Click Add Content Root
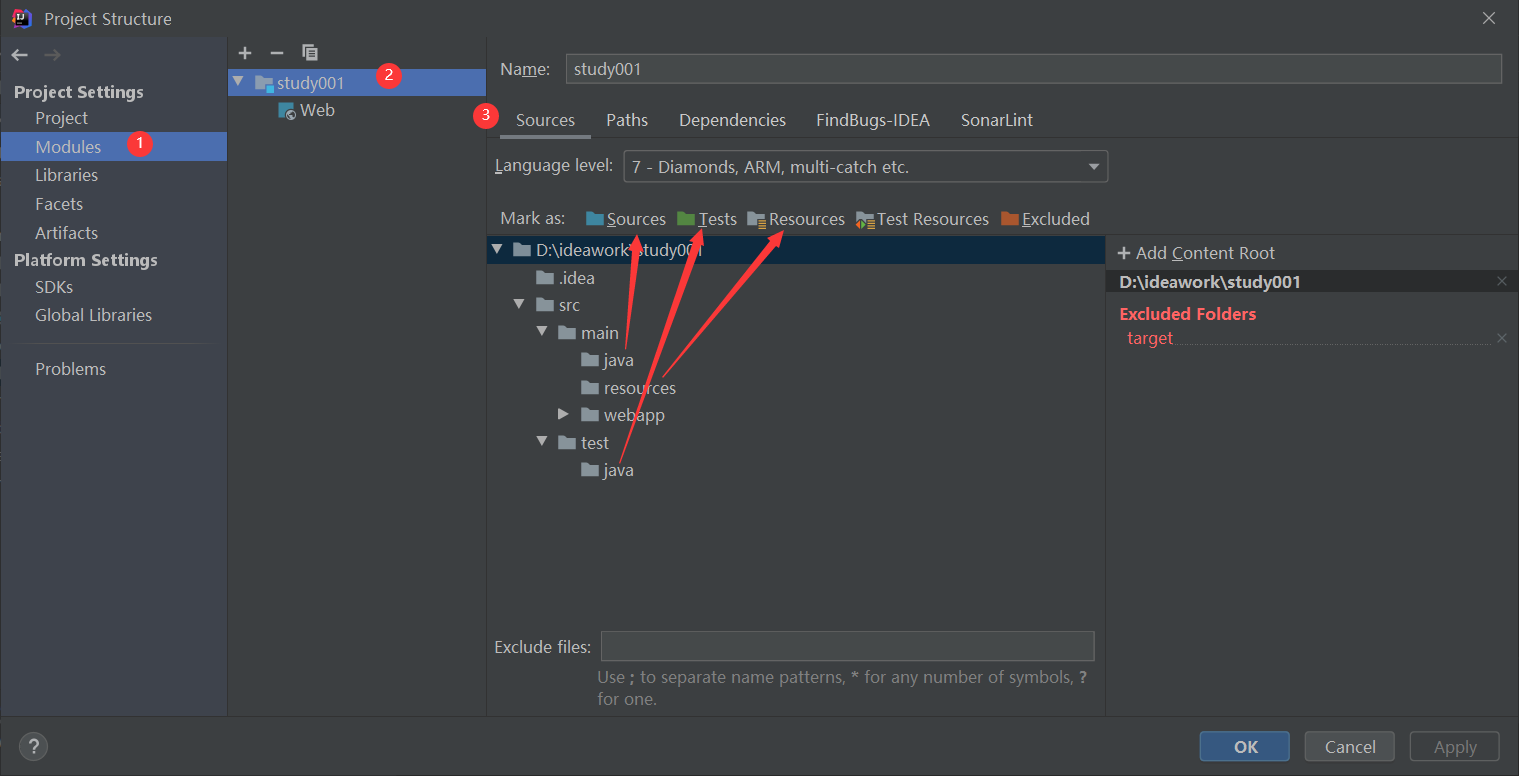 point(1196,253)
